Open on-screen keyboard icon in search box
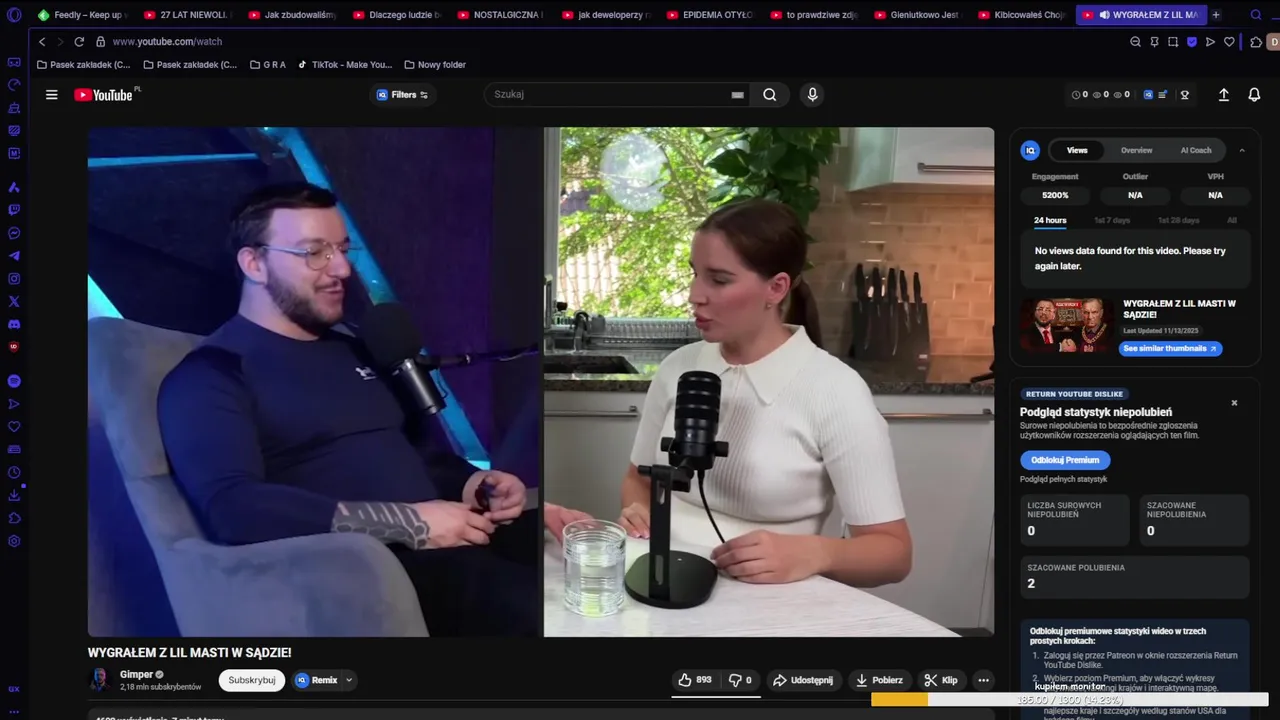 tap(737, 95)
